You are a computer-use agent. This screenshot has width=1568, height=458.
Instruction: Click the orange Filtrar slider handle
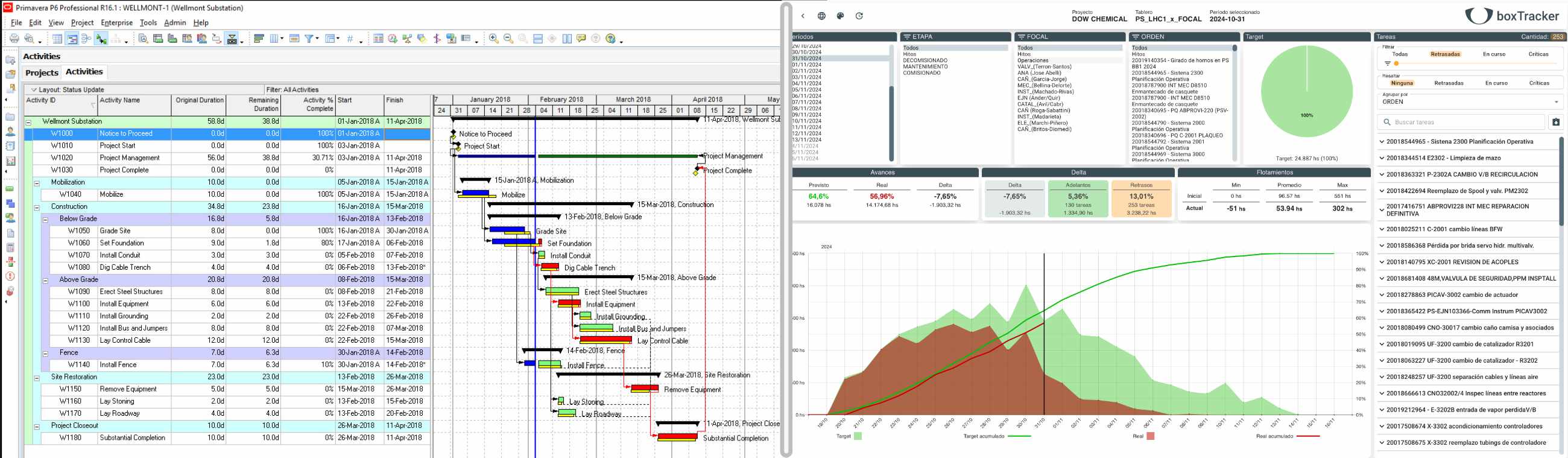1396,63
